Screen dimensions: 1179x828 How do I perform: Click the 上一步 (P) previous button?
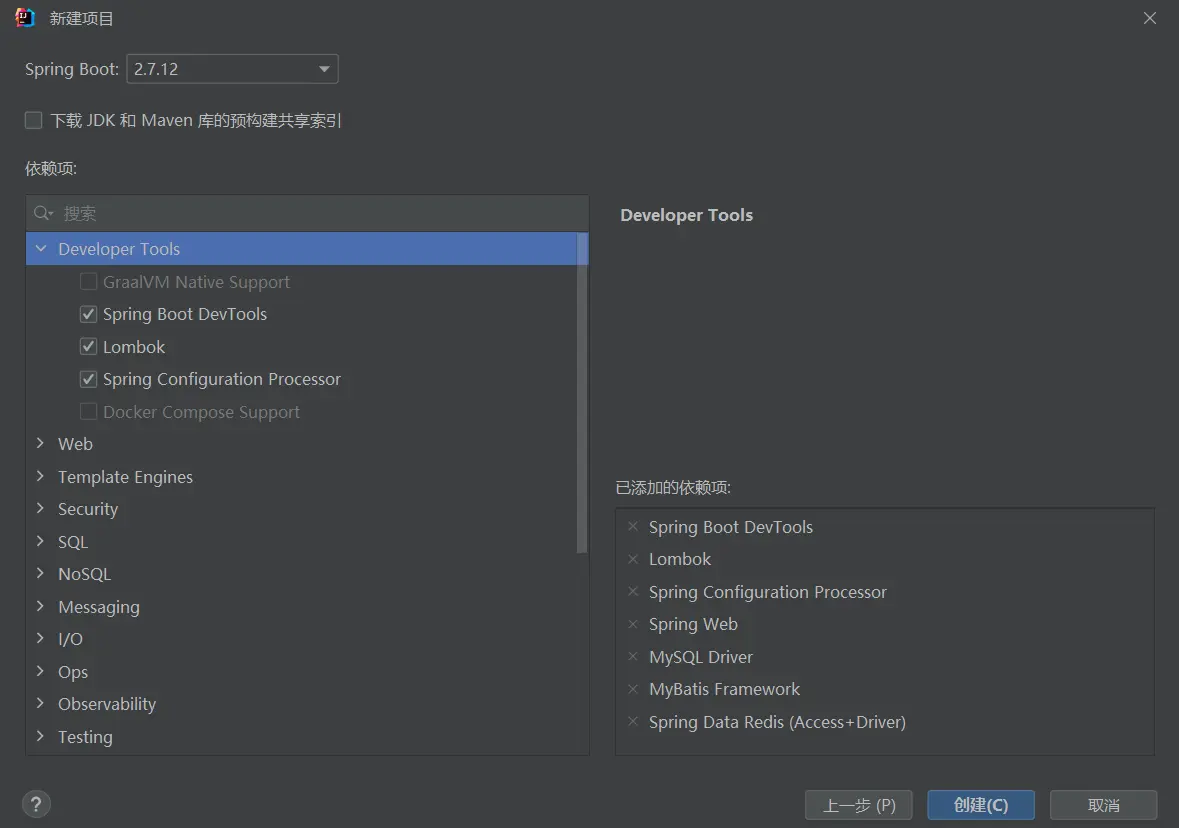[x=859, y=805]
